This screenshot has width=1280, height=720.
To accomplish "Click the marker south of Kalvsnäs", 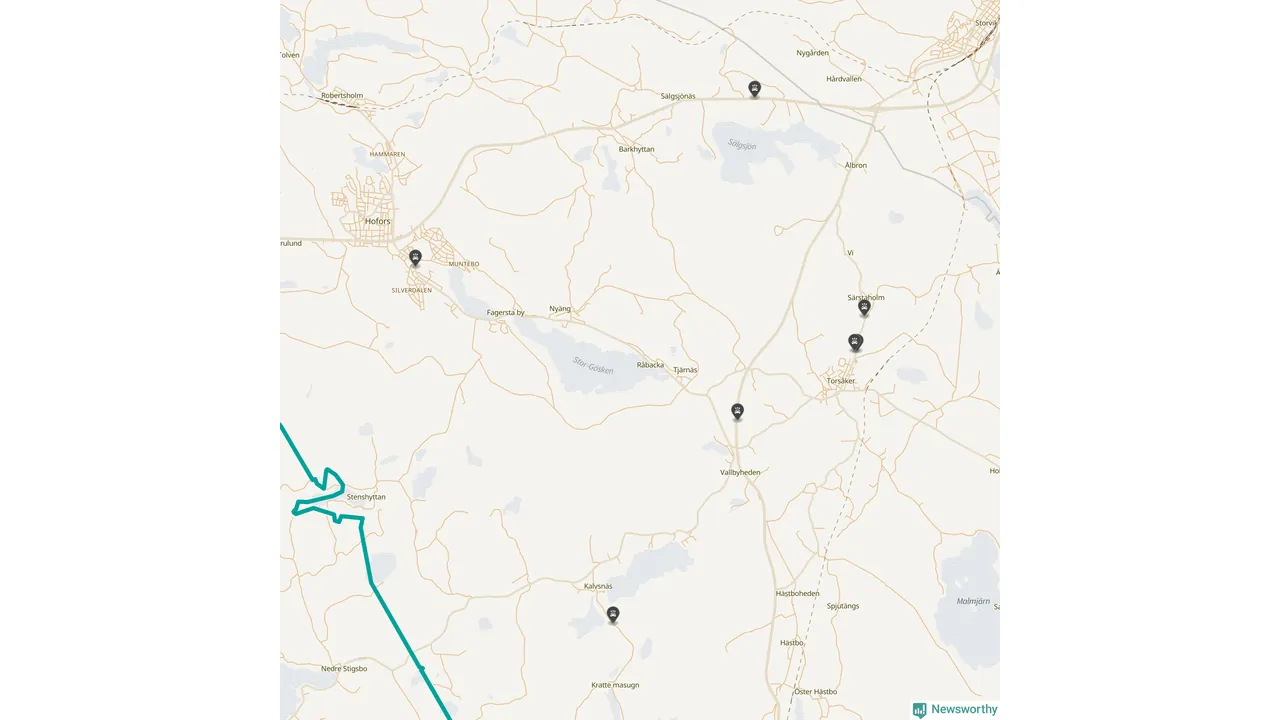I will 613,615.
